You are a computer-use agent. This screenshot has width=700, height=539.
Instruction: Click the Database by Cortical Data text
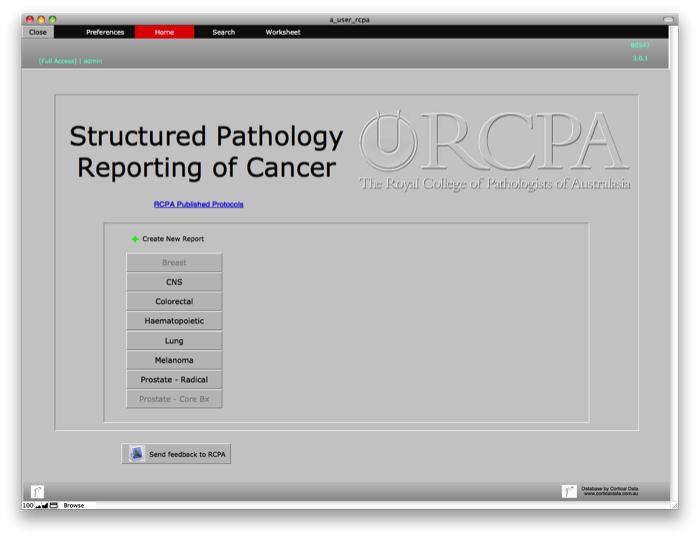point(609,489)
